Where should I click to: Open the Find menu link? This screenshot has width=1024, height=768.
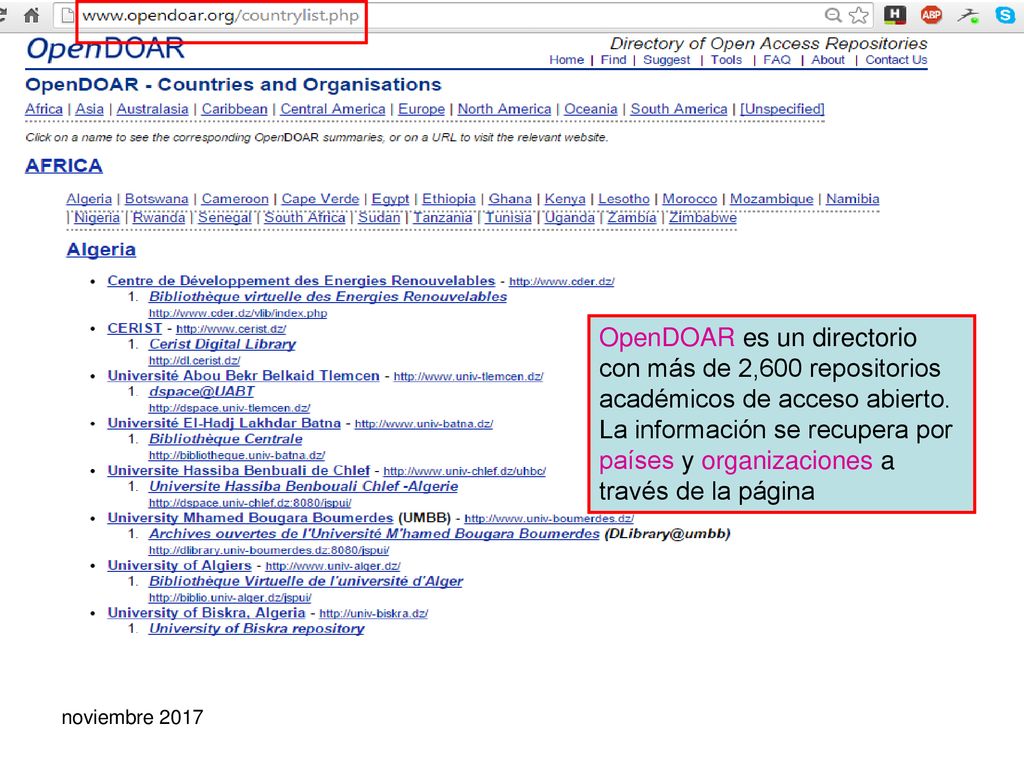613,60
